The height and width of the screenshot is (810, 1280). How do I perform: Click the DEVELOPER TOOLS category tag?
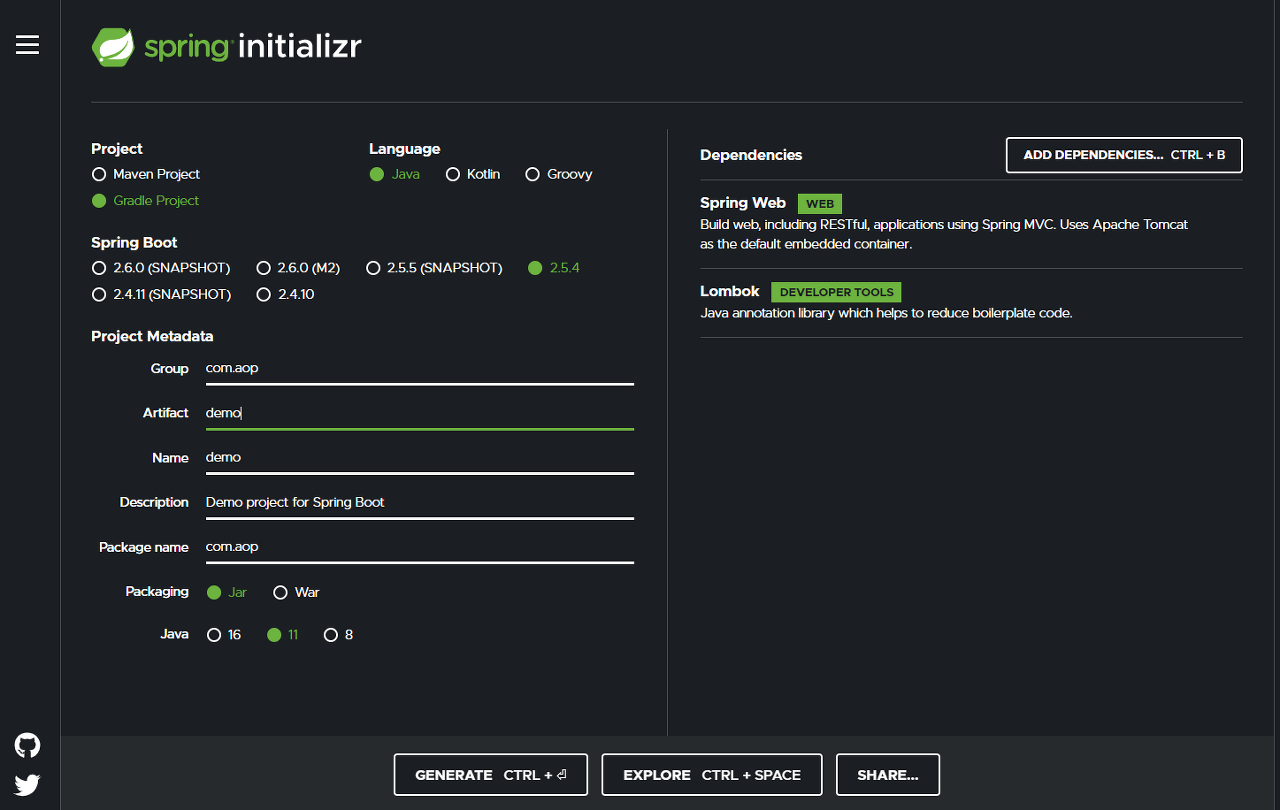[x=836, y=292]
